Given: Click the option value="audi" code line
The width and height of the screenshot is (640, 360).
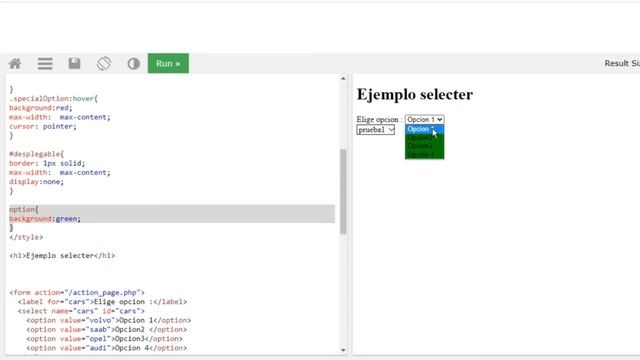Looking at the screenshot, I should [107, 348].
